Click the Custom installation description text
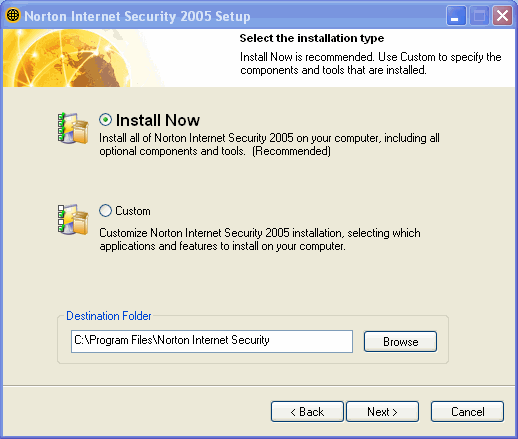The image size is (518, 439). pos(260,240)
